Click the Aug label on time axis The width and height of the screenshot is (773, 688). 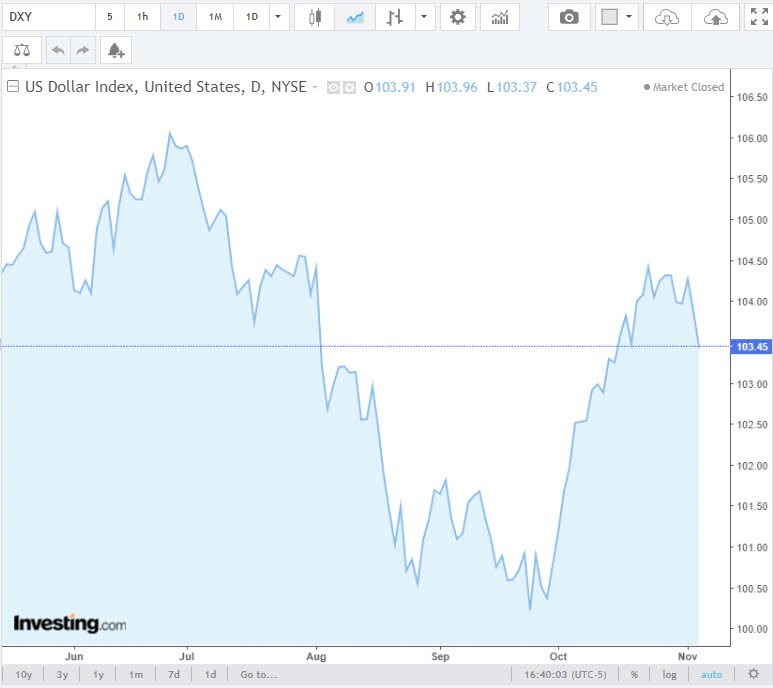coord(316,656)
